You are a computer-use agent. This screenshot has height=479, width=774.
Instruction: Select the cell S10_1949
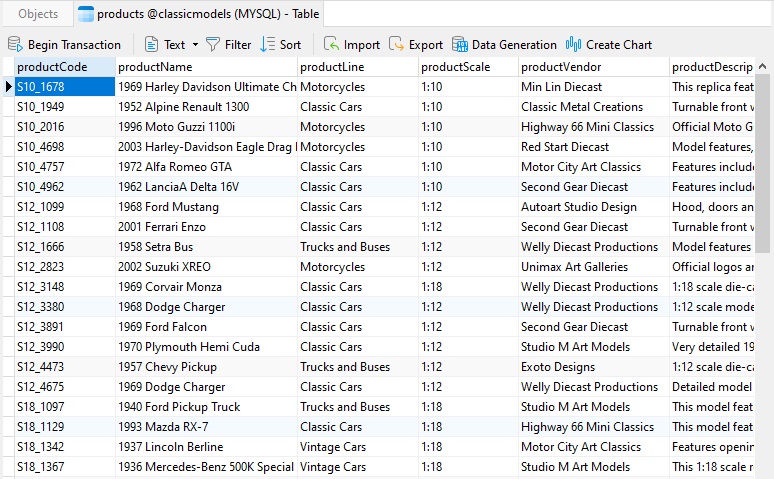pos(65,107)
